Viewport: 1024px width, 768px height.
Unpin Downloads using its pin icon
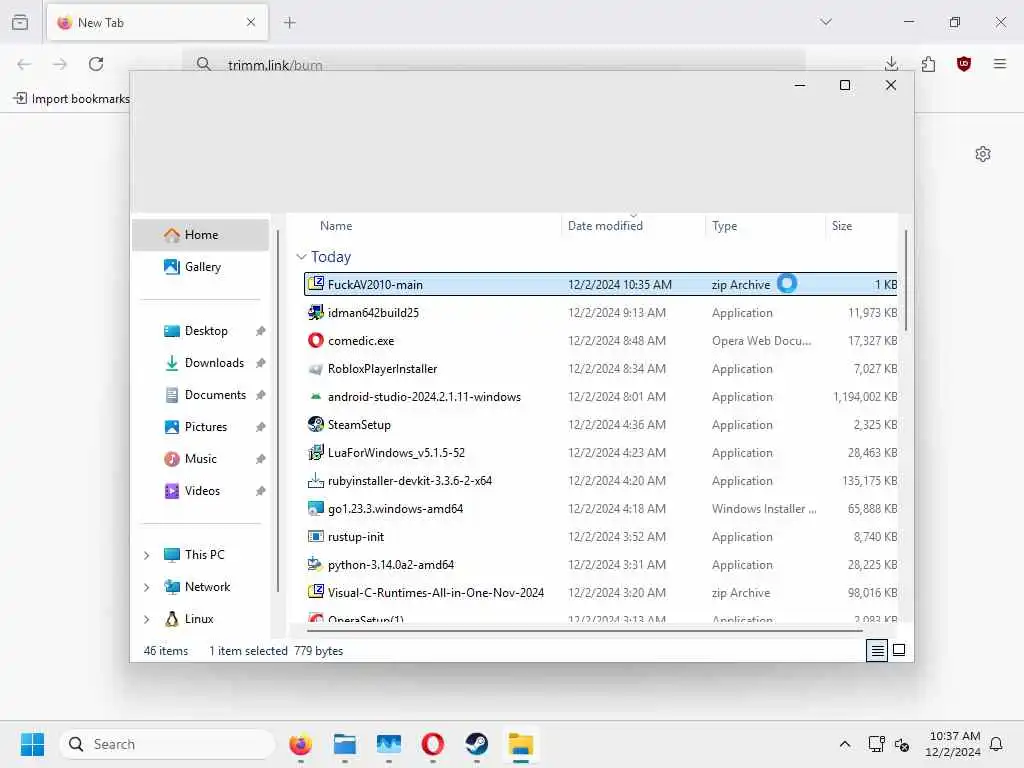point(261,363)
